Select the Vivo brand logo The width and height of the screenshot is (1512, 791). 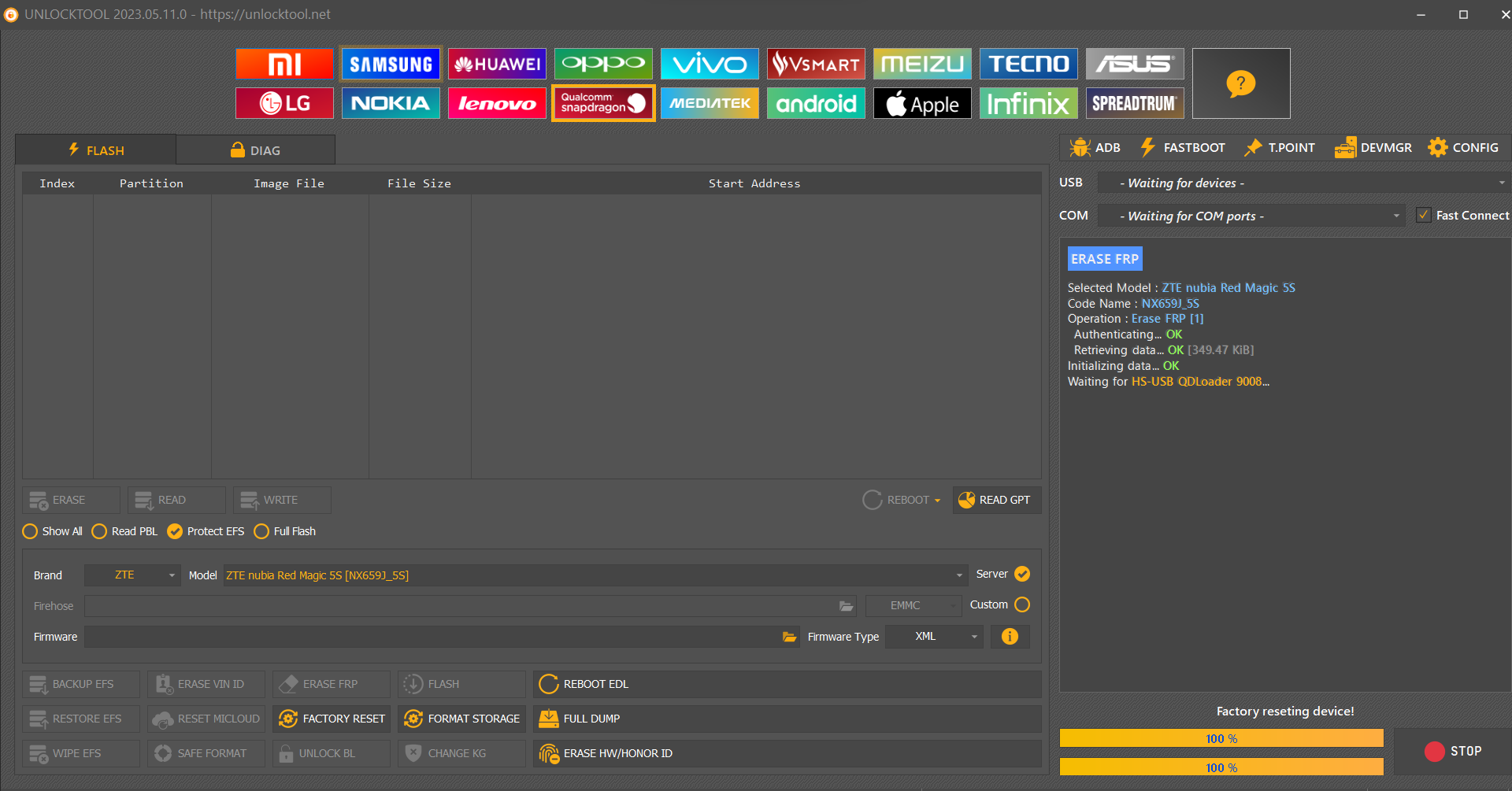click(x=710, y=64)
